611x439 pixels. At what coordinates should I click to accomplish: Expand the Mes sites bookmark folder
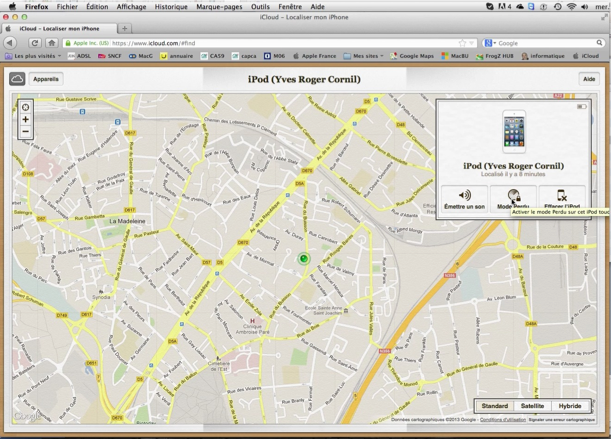coord(364,56)
